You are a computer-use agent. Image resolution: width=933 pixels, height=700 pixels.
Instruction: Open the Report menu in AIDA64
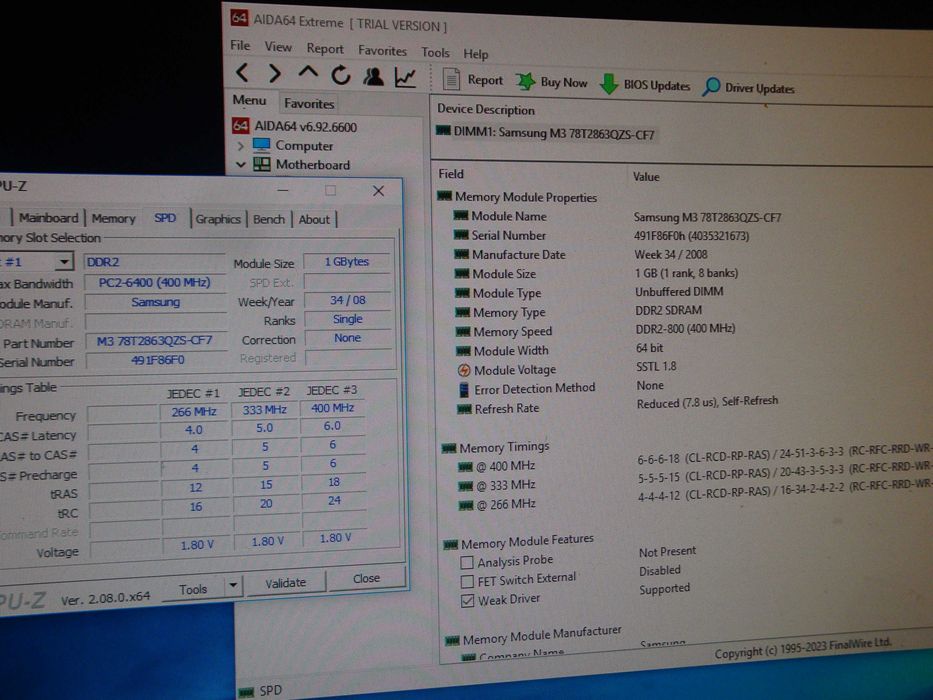click(325, 49)
